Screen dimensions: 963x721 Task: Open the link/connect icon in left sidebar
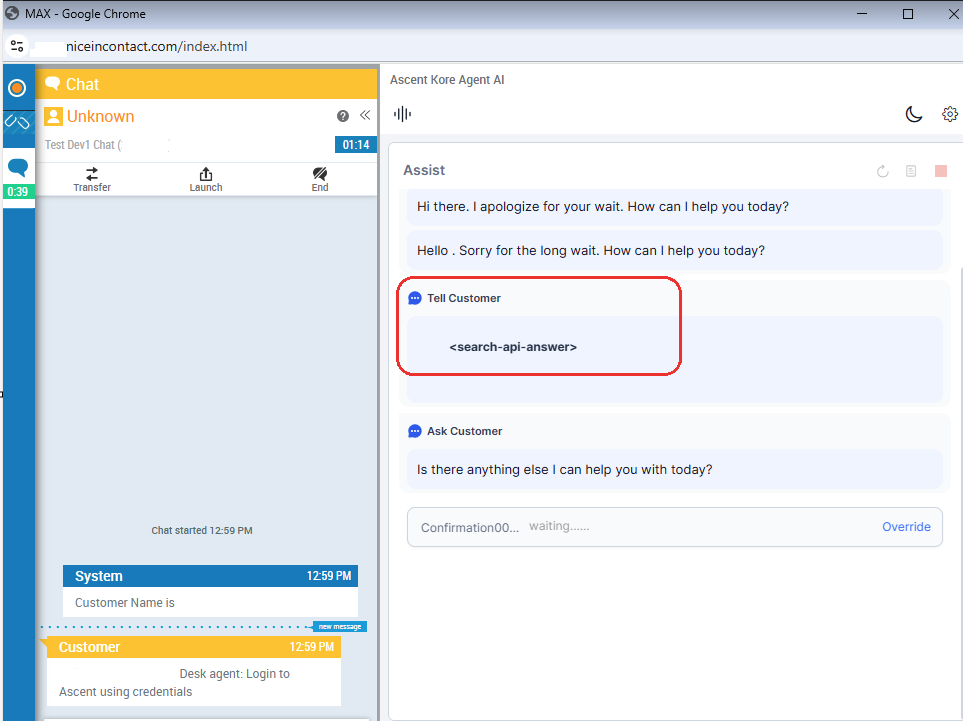point(17,122)
